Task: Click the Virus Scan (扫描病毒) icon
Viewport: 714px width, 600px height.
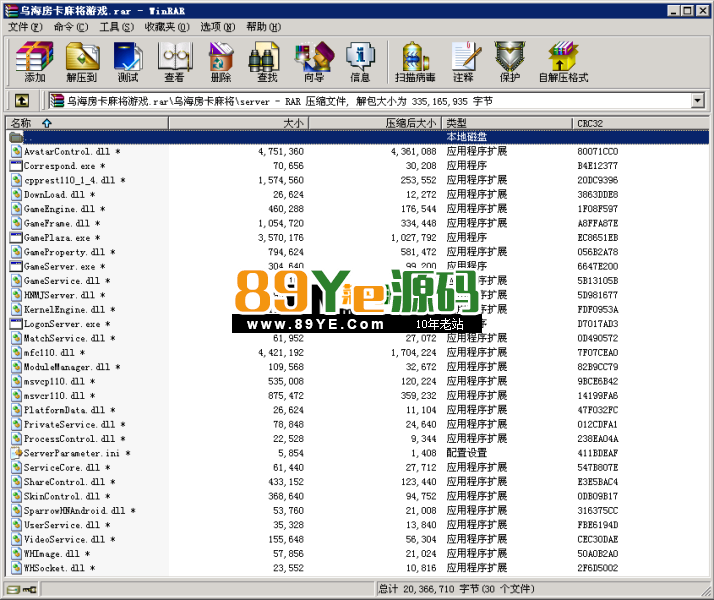Action: pos(415,62)
